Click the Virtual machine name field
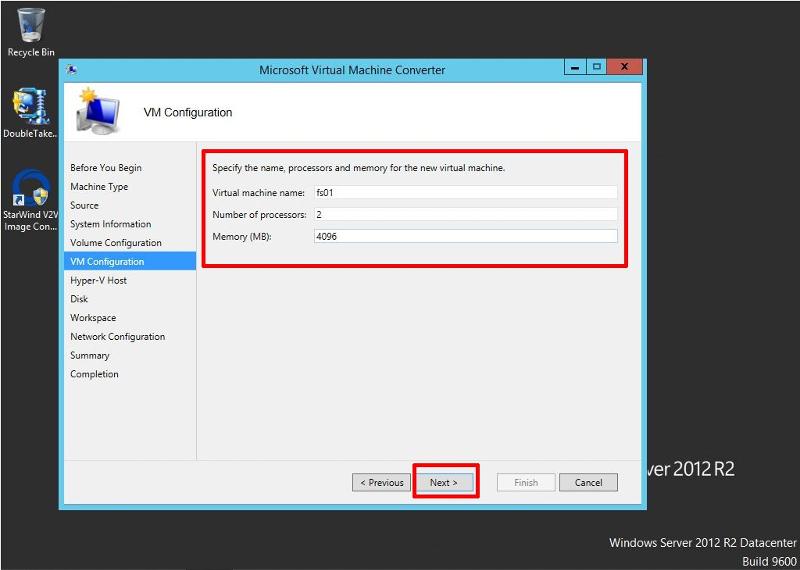This screenshot has width=800, height=570. coord(465,193)
